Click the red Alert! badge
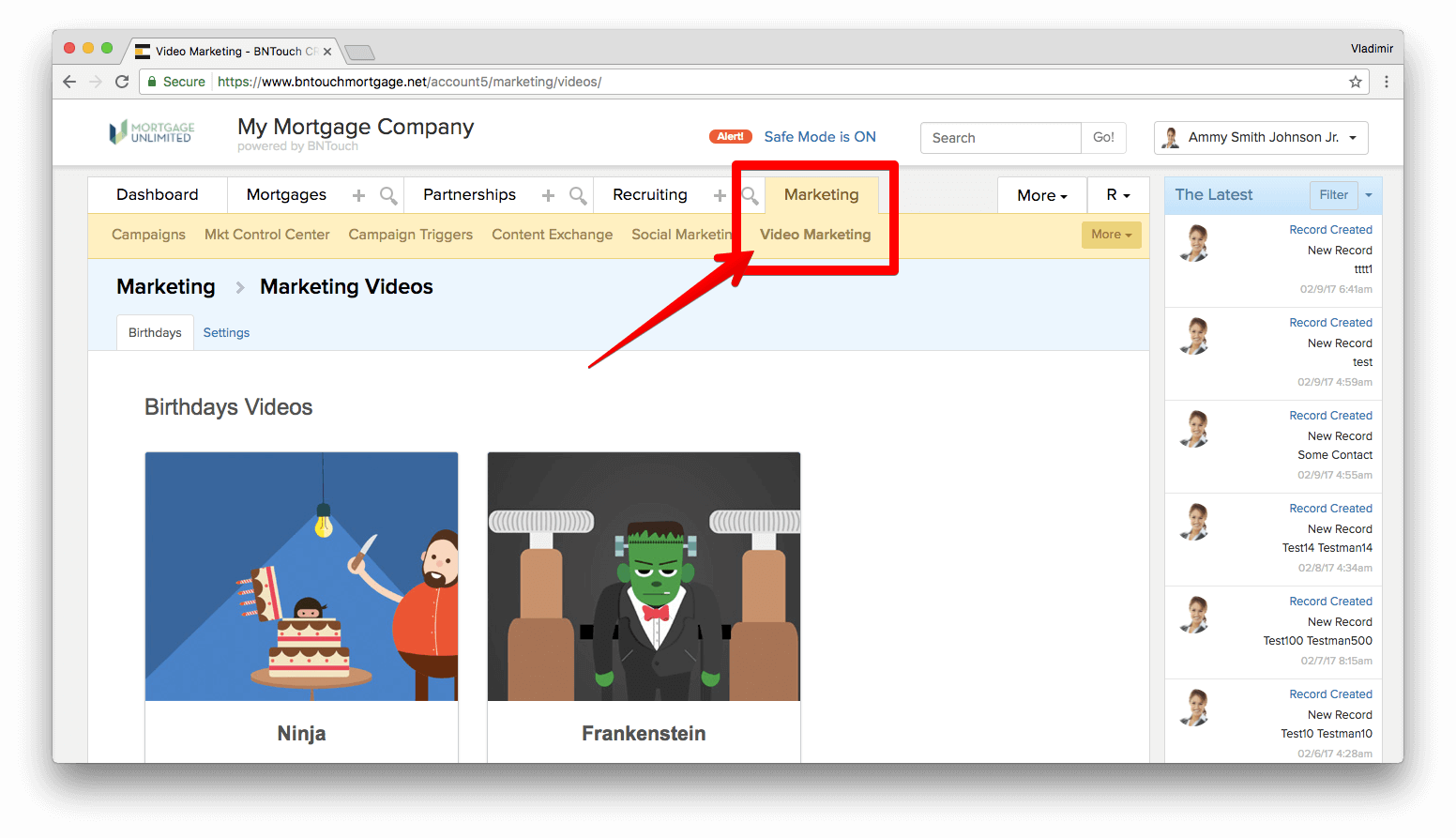The image size is (1456, 838). tap(730, 137)
